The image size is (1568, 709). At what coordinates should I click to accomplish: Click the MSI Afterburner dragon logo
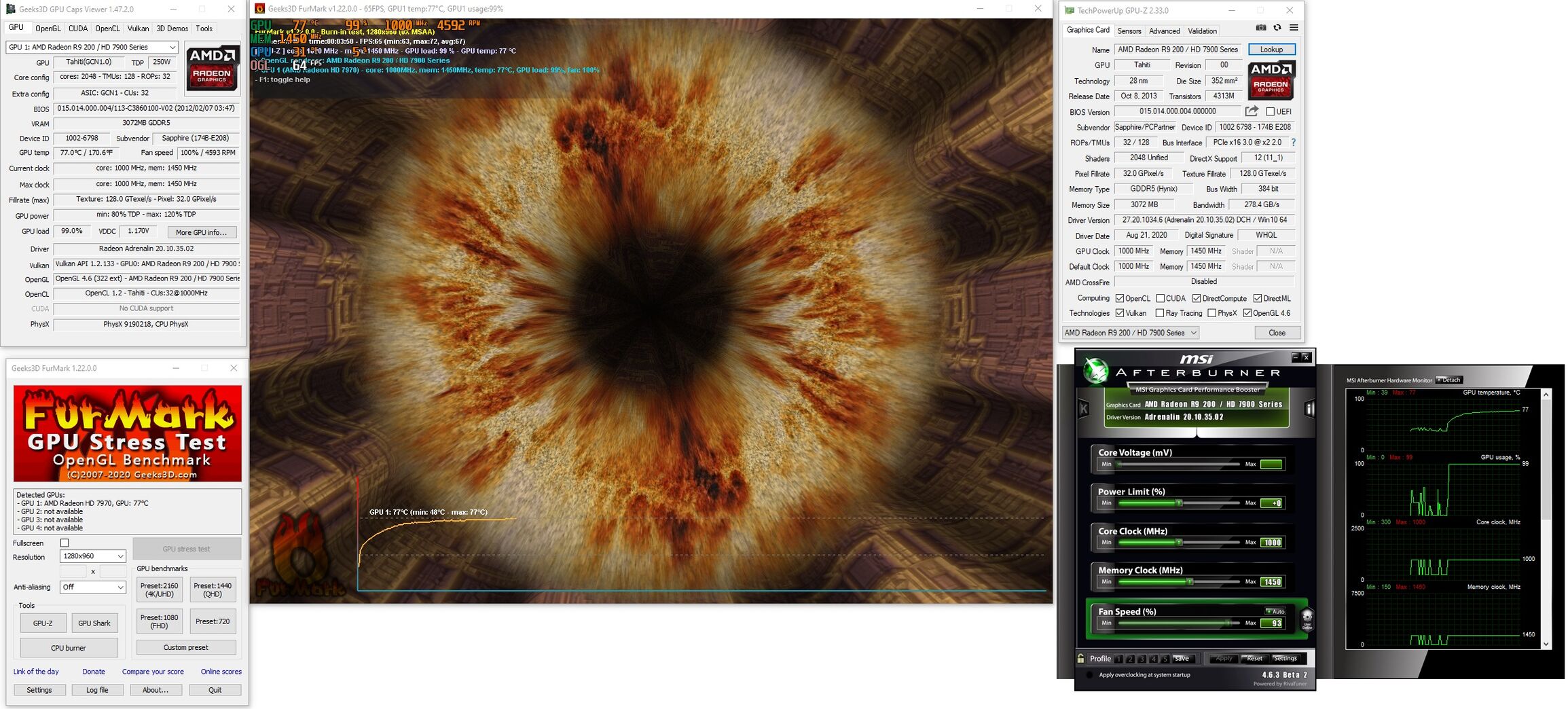pyautogui.click(x=1095, y=370)
